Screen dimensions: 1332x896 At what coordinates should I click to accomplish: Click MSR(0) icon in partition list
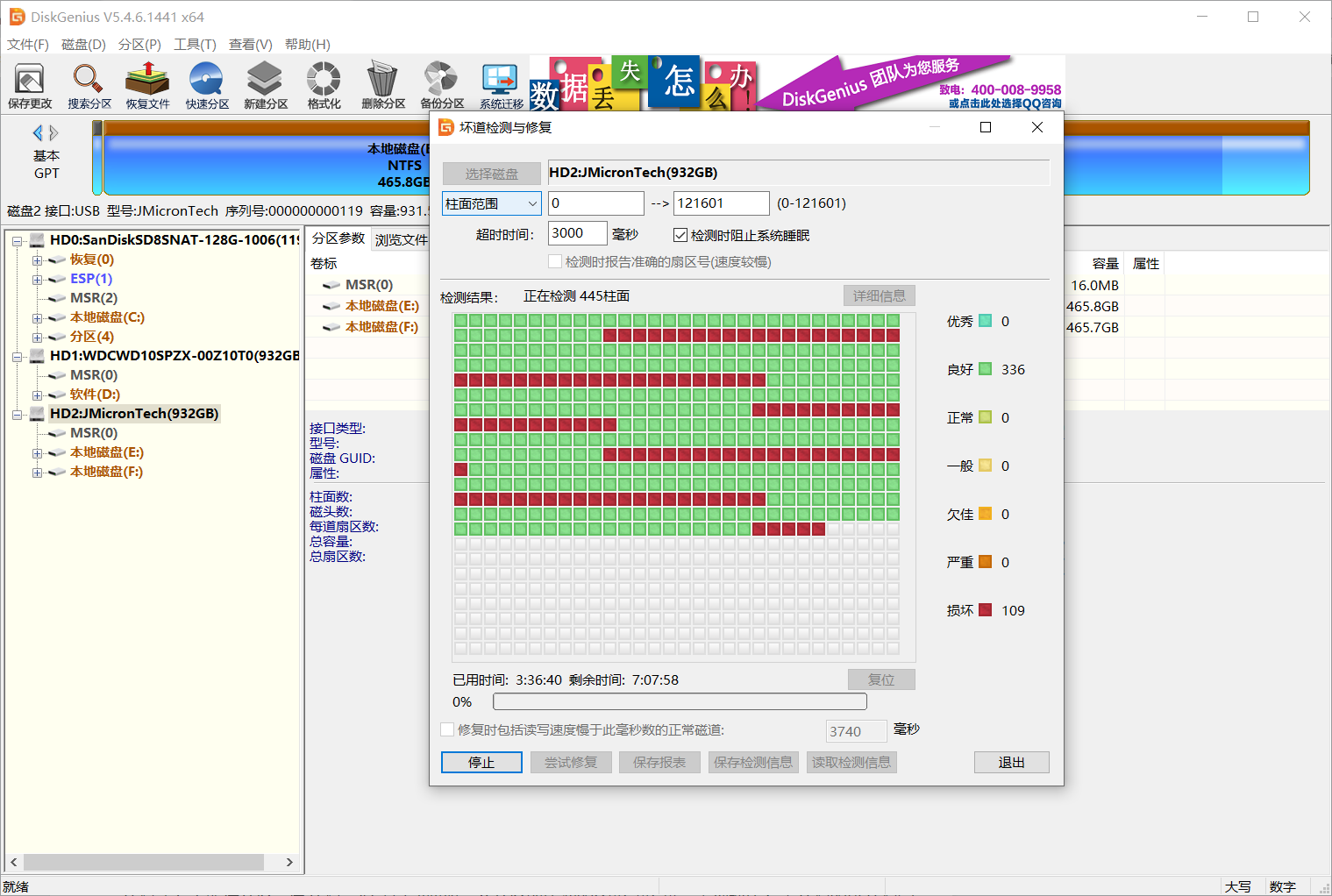331,285
